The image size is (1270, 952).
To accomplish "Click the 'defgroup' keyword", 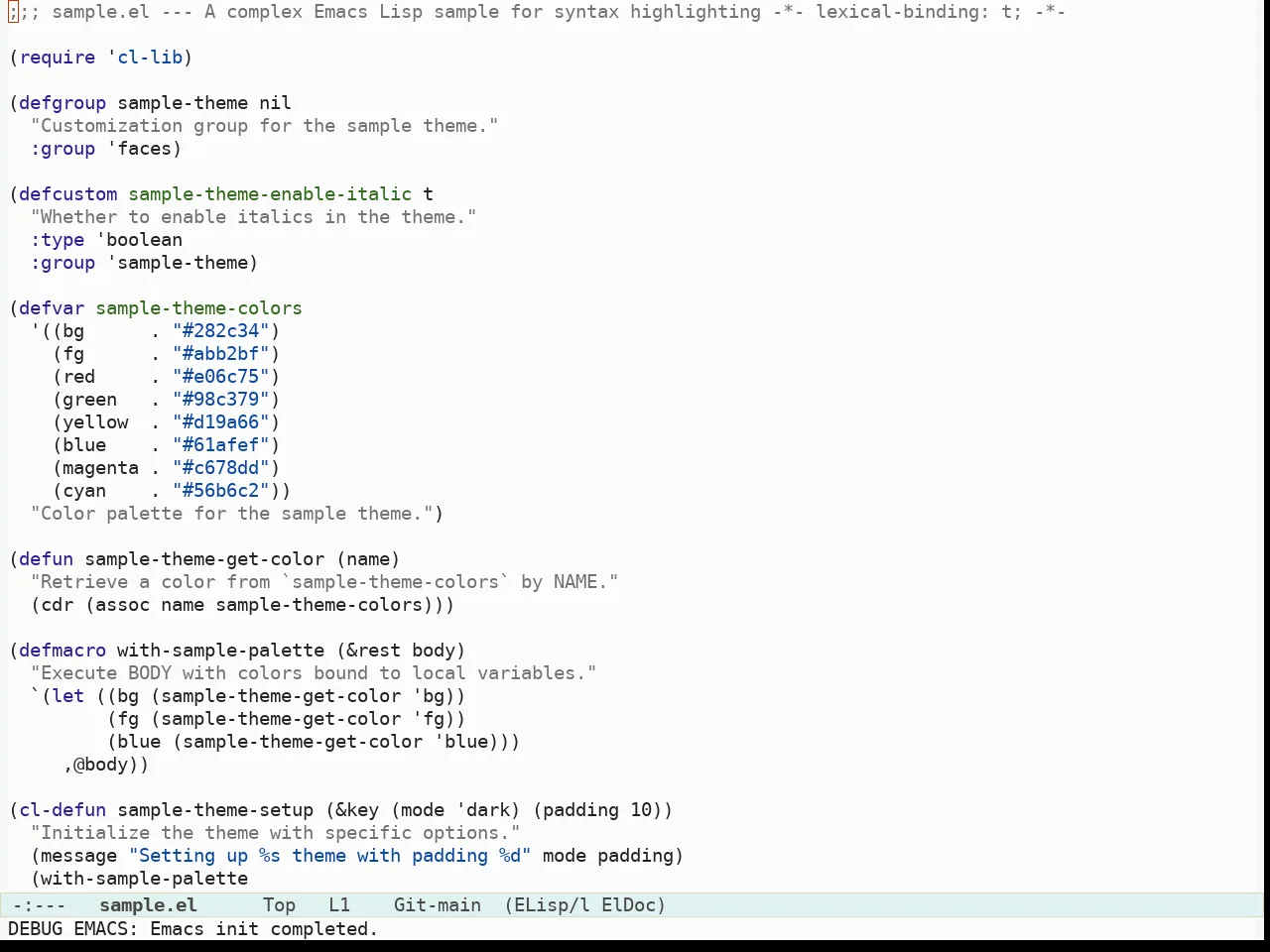I will 63,103.
